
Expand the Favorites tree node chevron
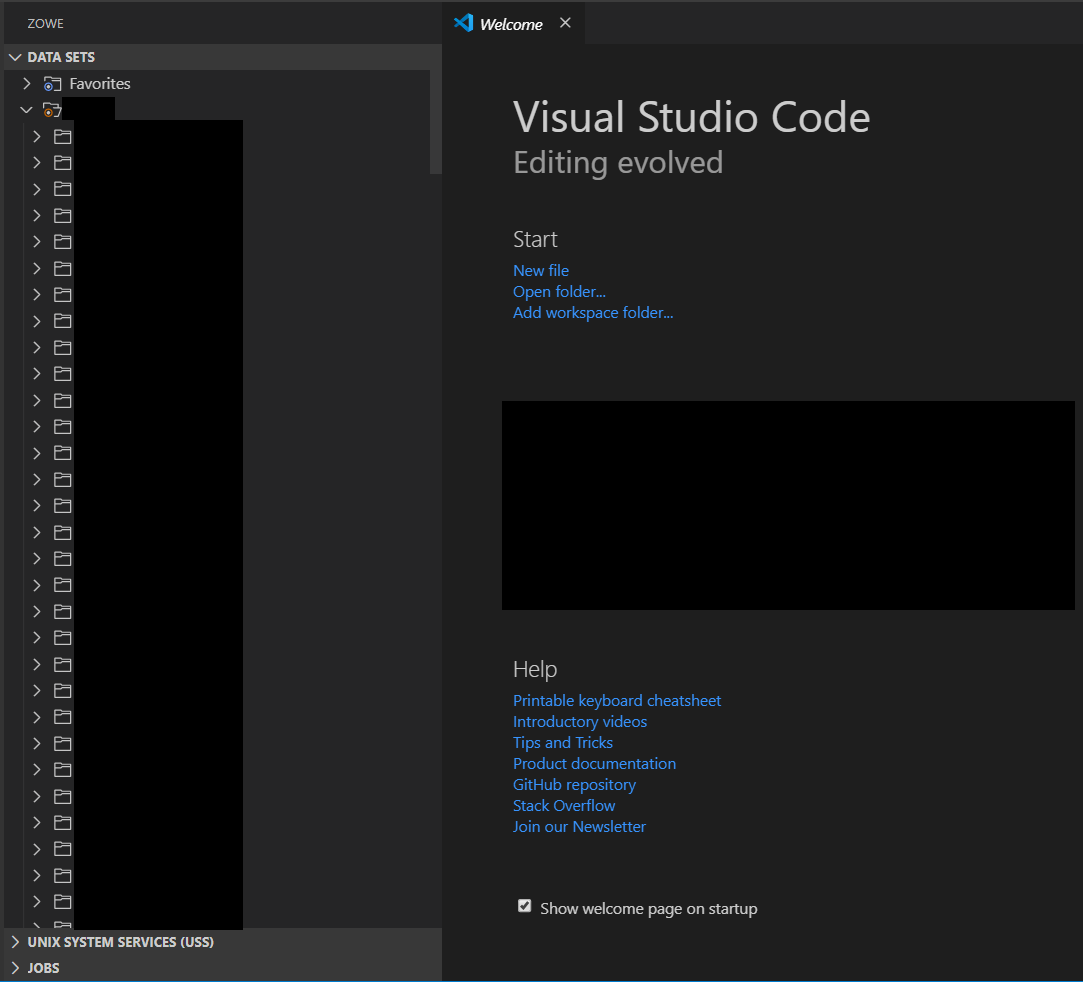pyautogui.click(x=26, y=84)
